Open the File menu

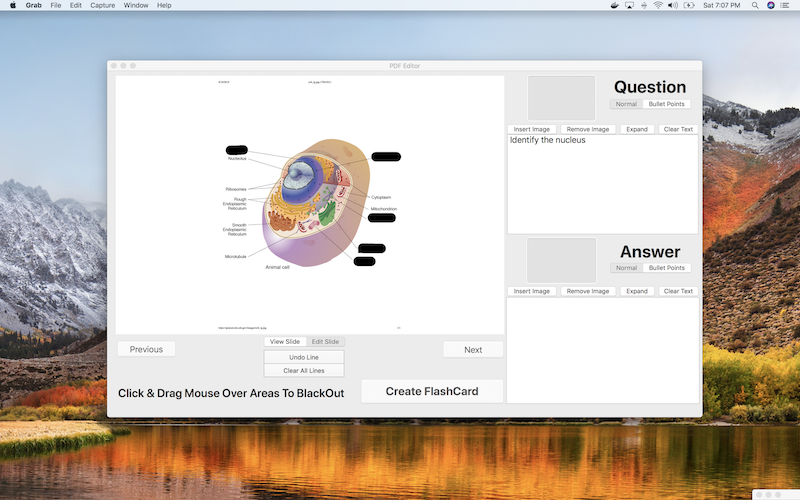coord(56,5)
